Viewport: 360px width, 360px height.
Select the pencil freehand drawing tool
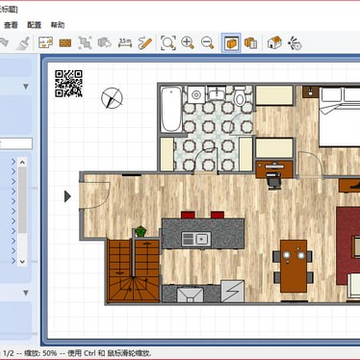(145, 43)
